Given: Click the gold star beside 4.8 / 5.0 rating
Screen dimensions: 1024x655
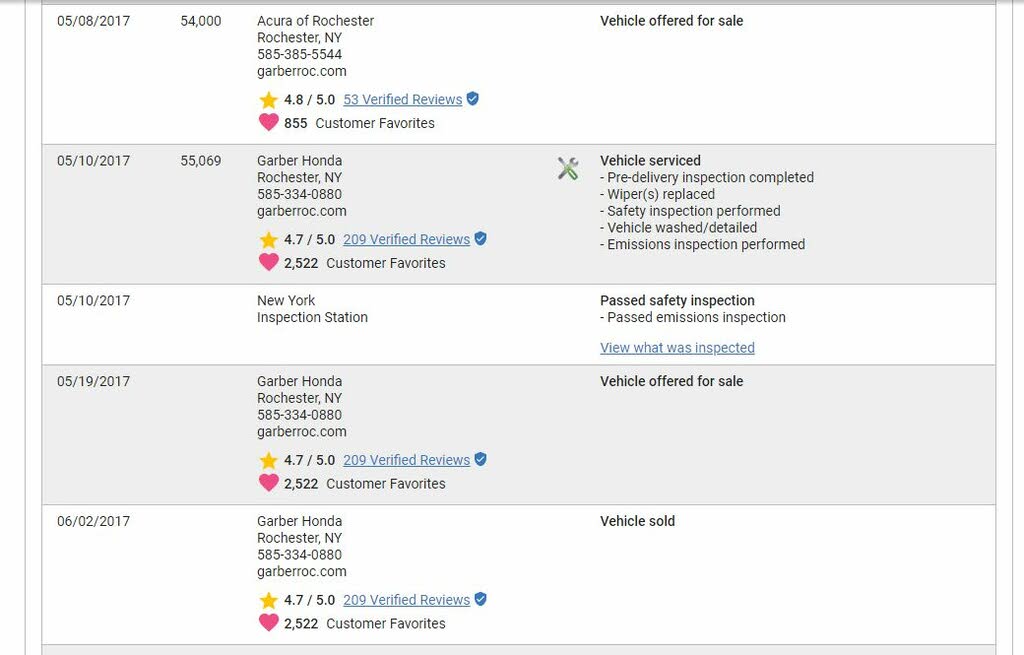Looking at the screenshot, I should pyautogui.click(x=268, y=100).
